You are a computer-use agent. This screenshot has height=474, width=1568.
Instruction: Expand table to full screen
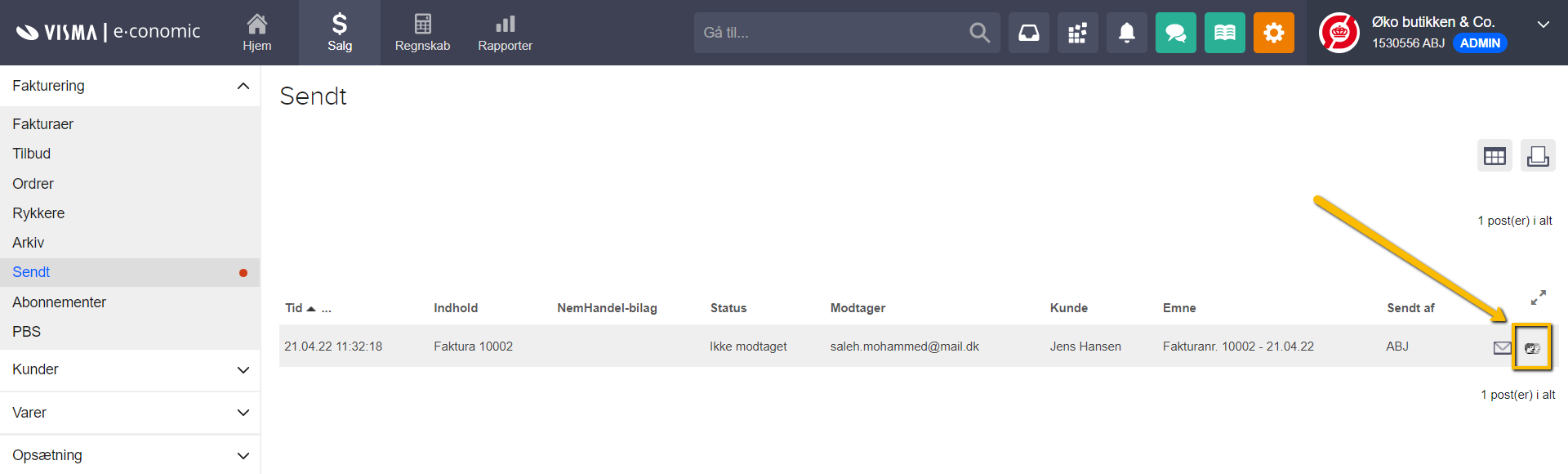pyautogui.click(x=1538, y=297)
